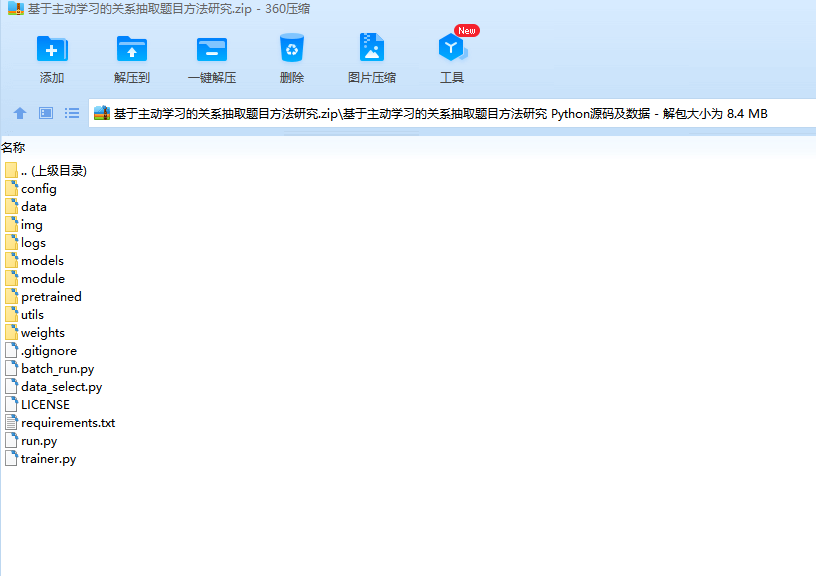The image size is (816, 576).
Task: Click the path address field
Action: [452, 113]
